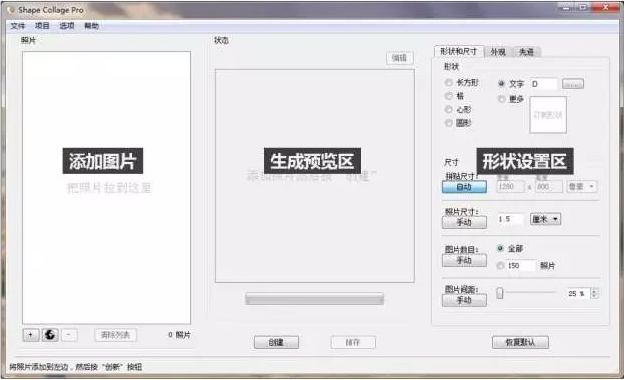Maximize the Shape Collage Pro window

click(x=583, y=7)
